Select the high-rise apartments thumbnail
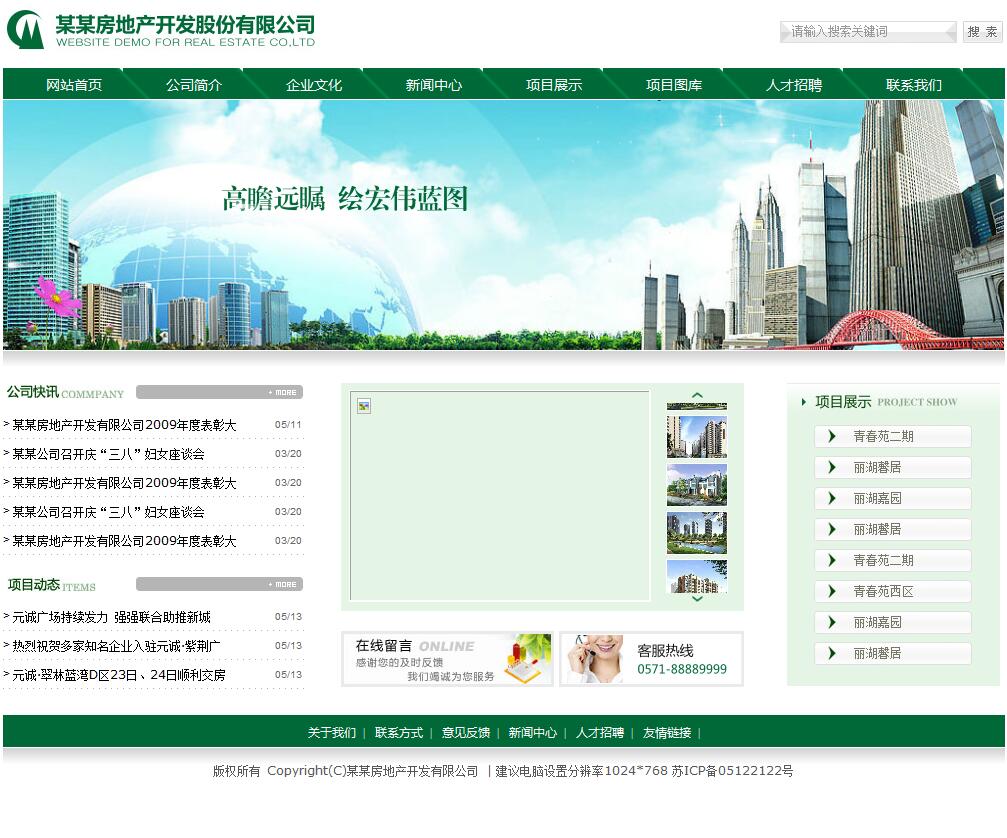The width and height of the screenshot is (1007, 838). tap(697, 437)
